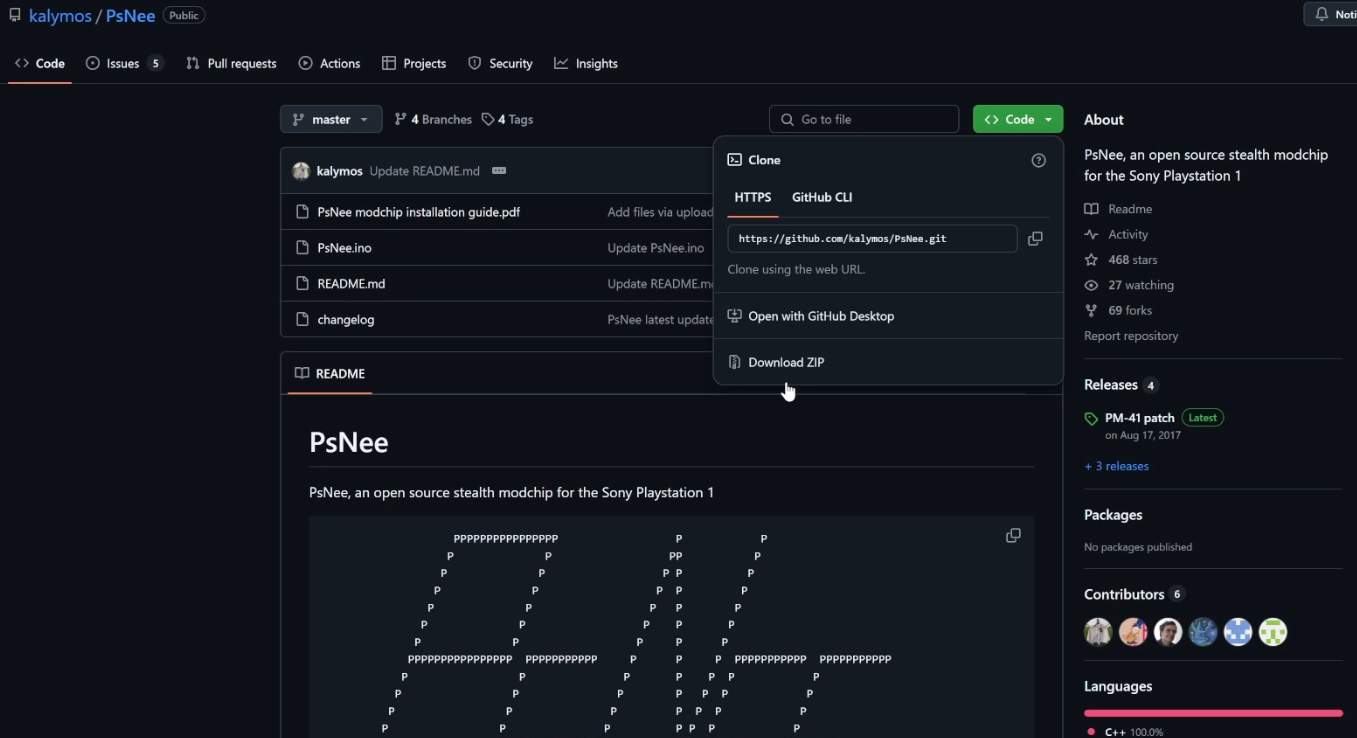Screen dimensions: 1357x738
Task: Toggle the green Code dropdown button
Action: [1018, 119]
